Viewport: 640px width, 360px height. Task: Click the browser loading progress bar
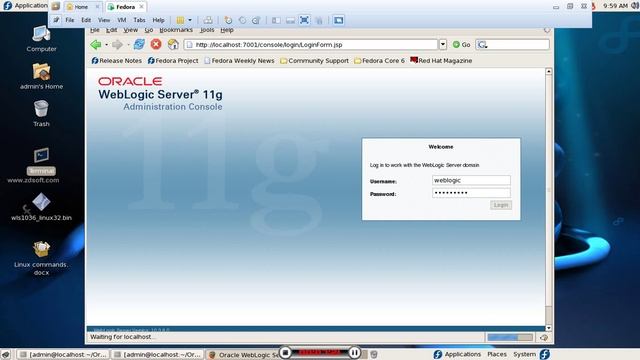510,337
